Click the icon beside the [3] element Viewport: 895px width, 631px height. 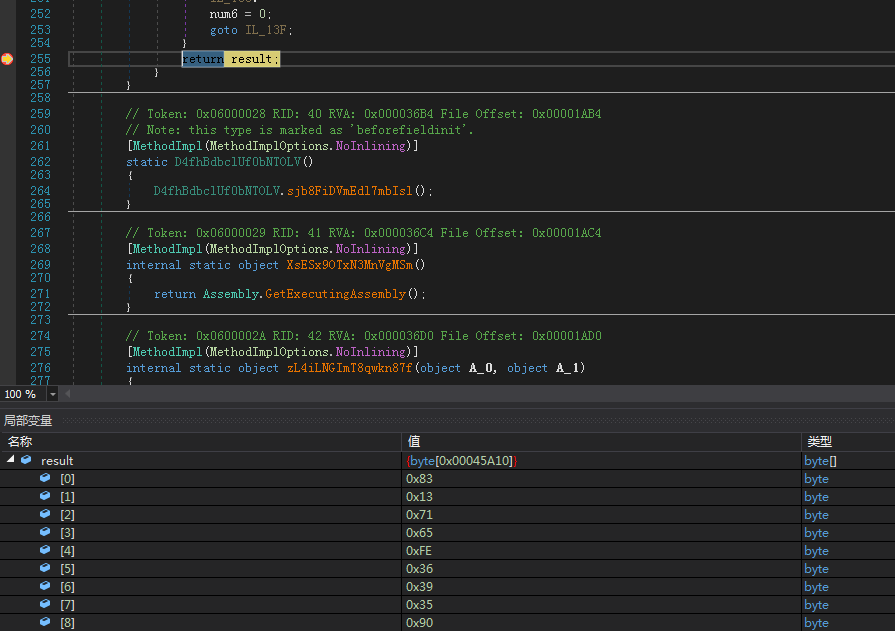coord(45,532)
